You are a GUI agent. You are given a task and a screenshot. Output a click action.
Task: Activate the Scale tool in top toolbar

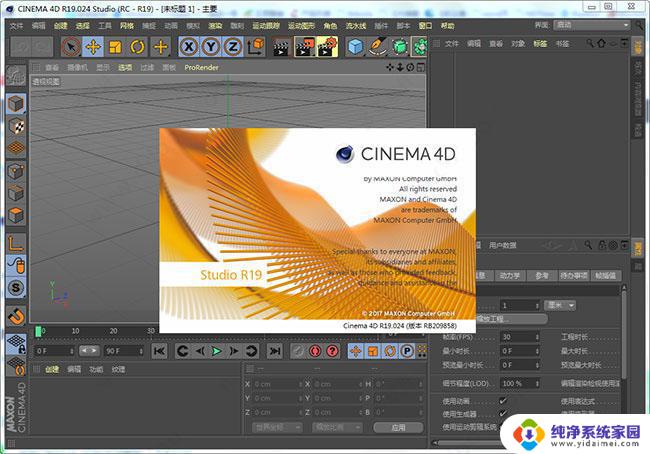(x=115, y=47)
